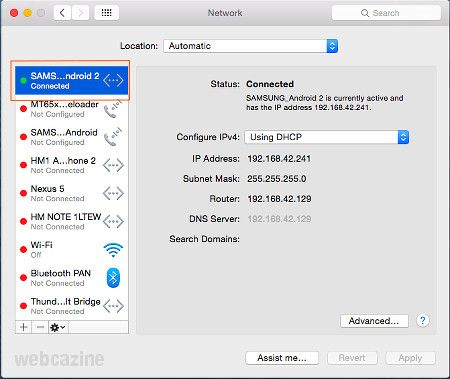
Task: Select the Bluetooth PAN service
Action: click(72, 278)
